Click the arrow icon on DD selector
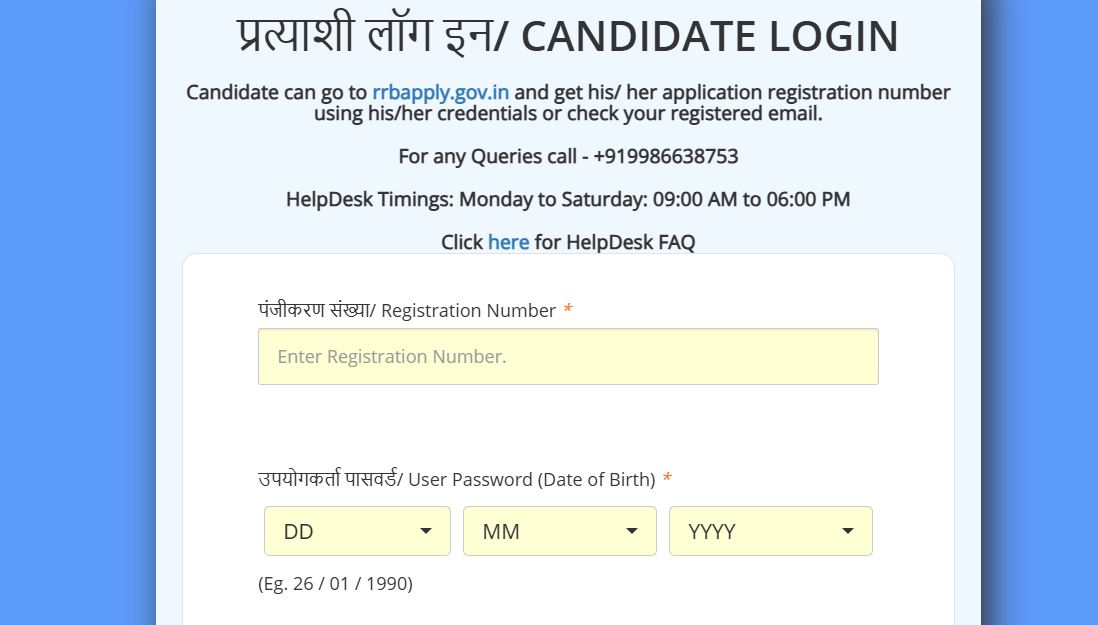Image resolution: width=1098 pixels, height=625 pixels. click(426, 531)
